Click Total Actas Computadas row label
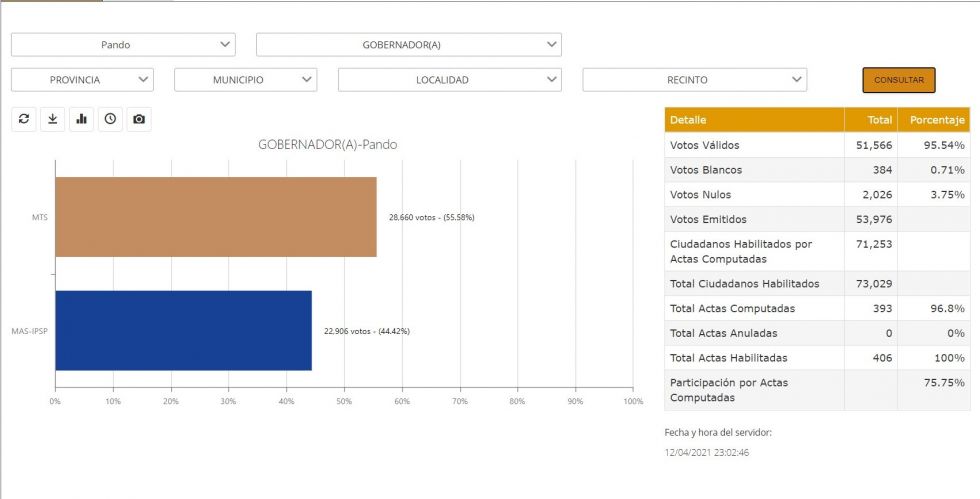The height and width of the screenshot is (499, 980). tap(732, 308)
